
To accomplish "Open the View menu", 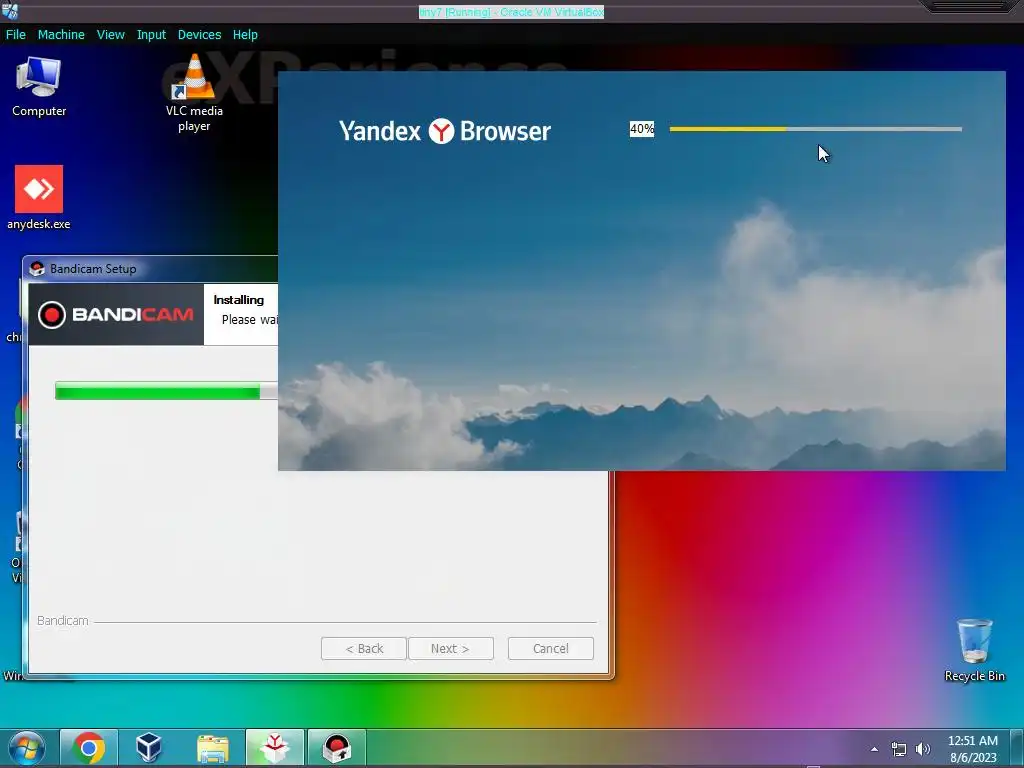I will pos(110,35).
